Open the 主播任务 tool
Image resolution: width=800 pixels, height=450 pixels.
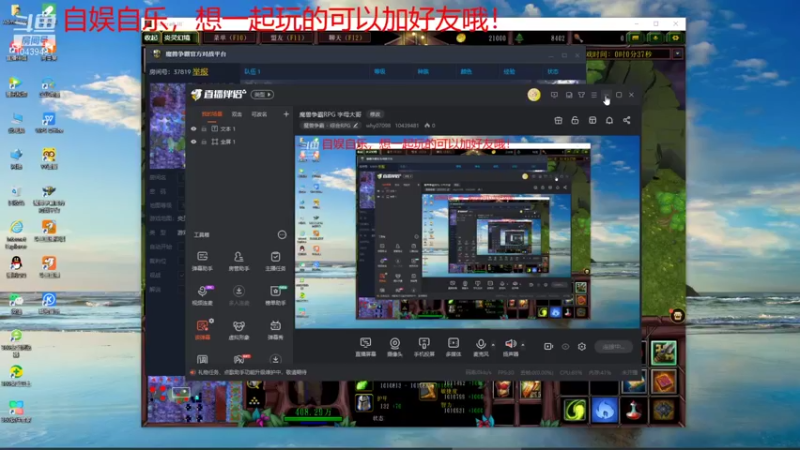(x=275, y=261)
